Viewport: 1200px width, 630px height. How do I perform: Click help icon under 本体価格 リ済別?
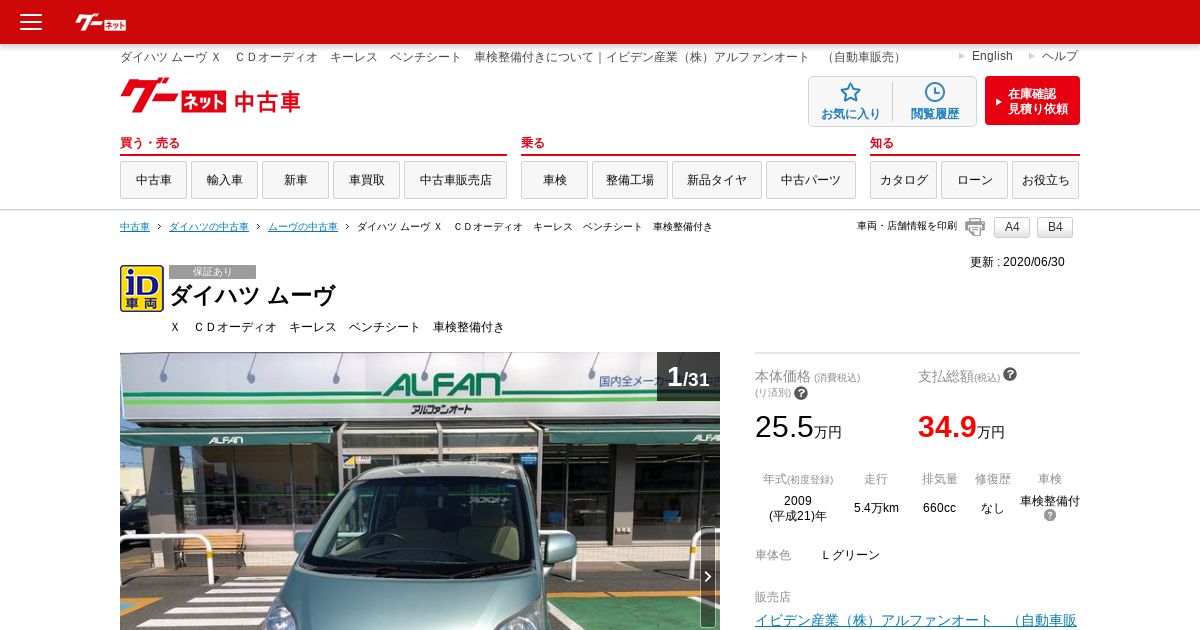[x=801, y=393]
